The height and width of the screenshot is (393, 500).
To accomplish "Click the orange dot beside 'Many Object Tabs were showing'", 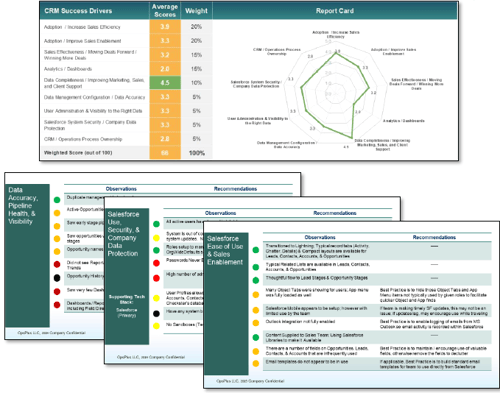I will 256,295.
